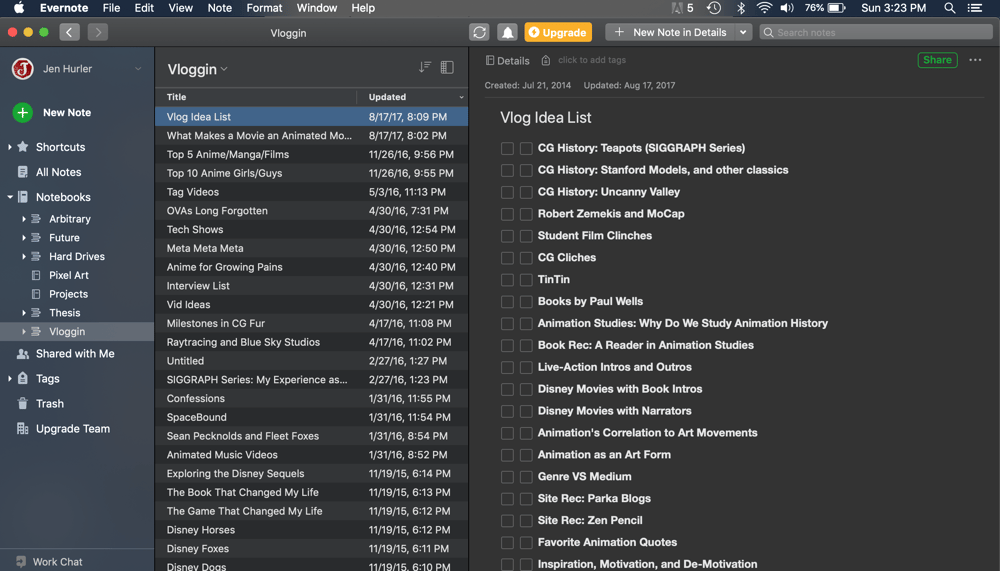1000x571 pixels.
Task: Click the orange Upgrade button
Action: [558, 33]
